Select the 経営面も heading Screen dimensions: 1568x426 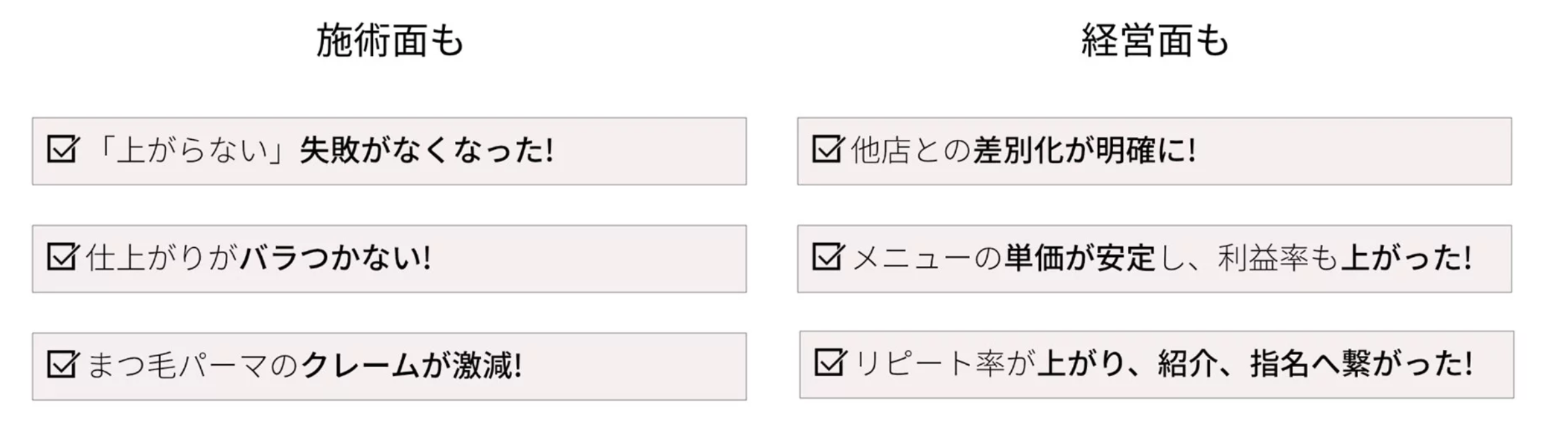coord(1155,40)
